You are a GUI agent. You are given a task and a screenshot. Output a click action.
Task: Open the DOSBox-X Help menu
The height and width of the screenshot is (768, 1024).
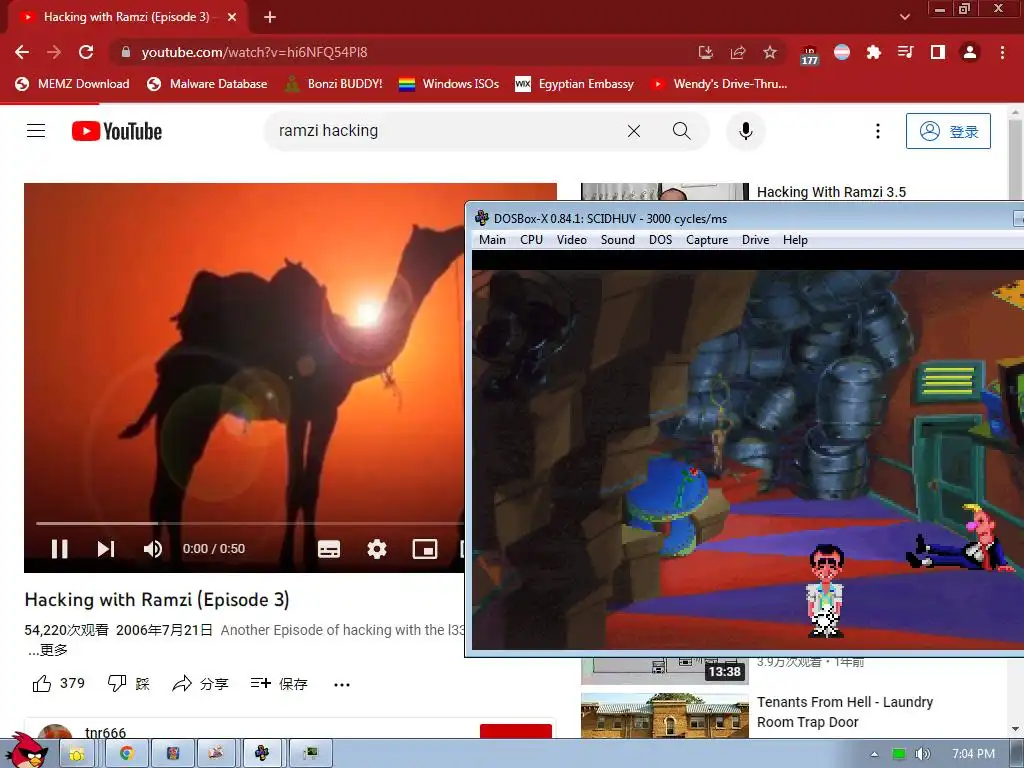coord(795,240)
